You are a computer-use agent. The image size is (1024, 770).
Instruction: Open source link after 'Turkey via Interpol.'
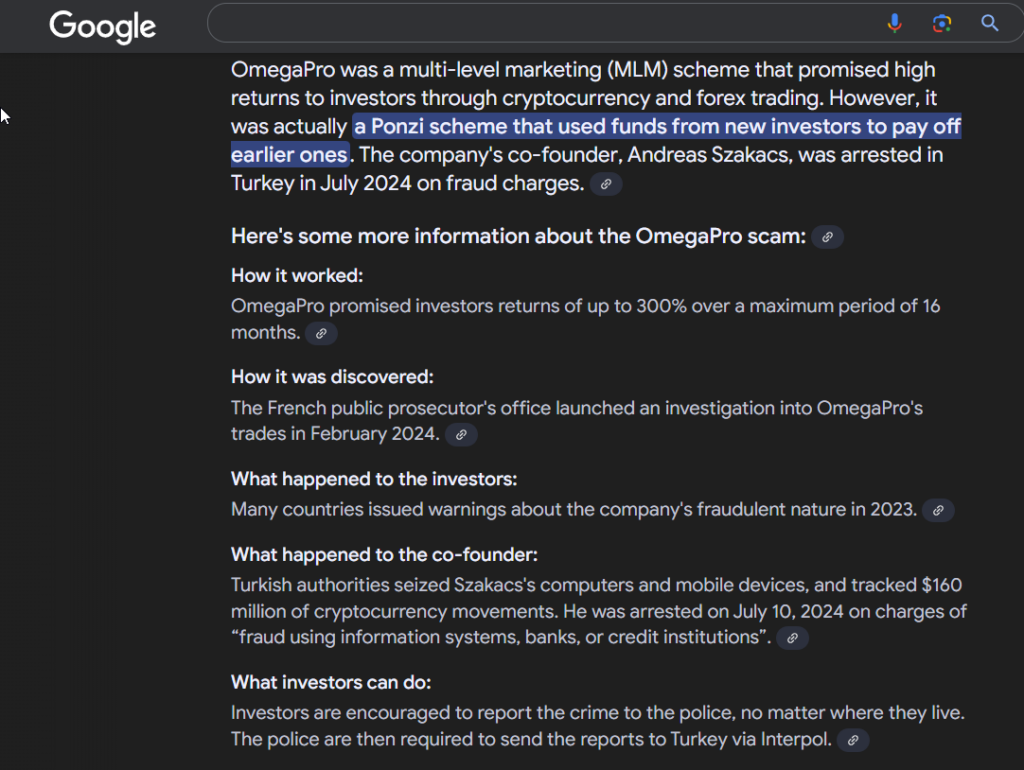[853, 741]
